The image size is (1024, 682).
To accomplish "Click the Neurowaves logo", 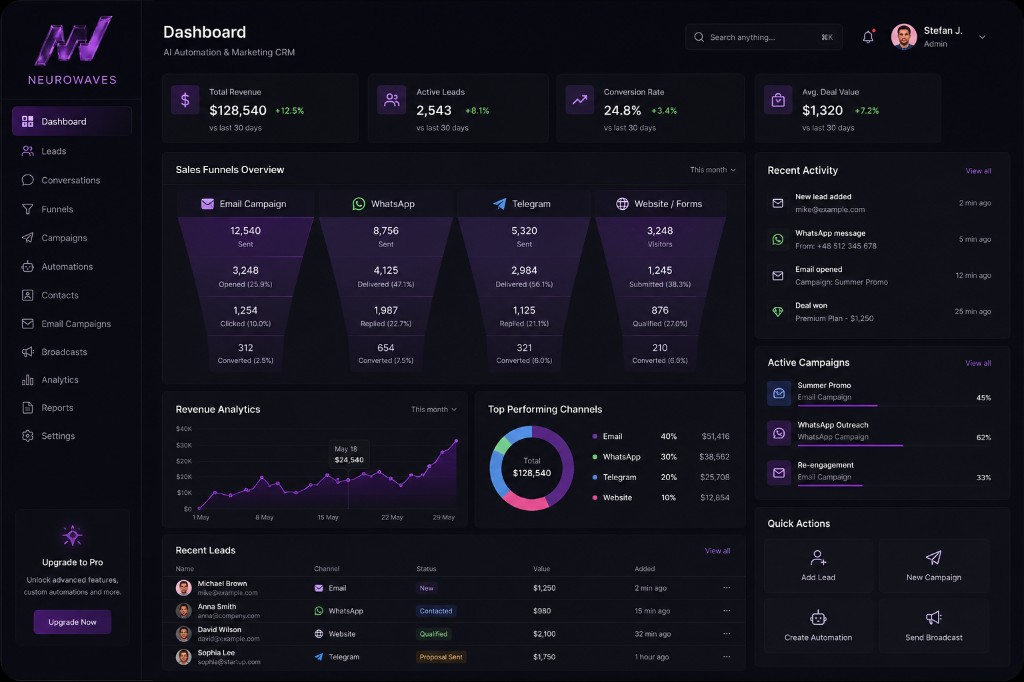I will tap(72, 51).
